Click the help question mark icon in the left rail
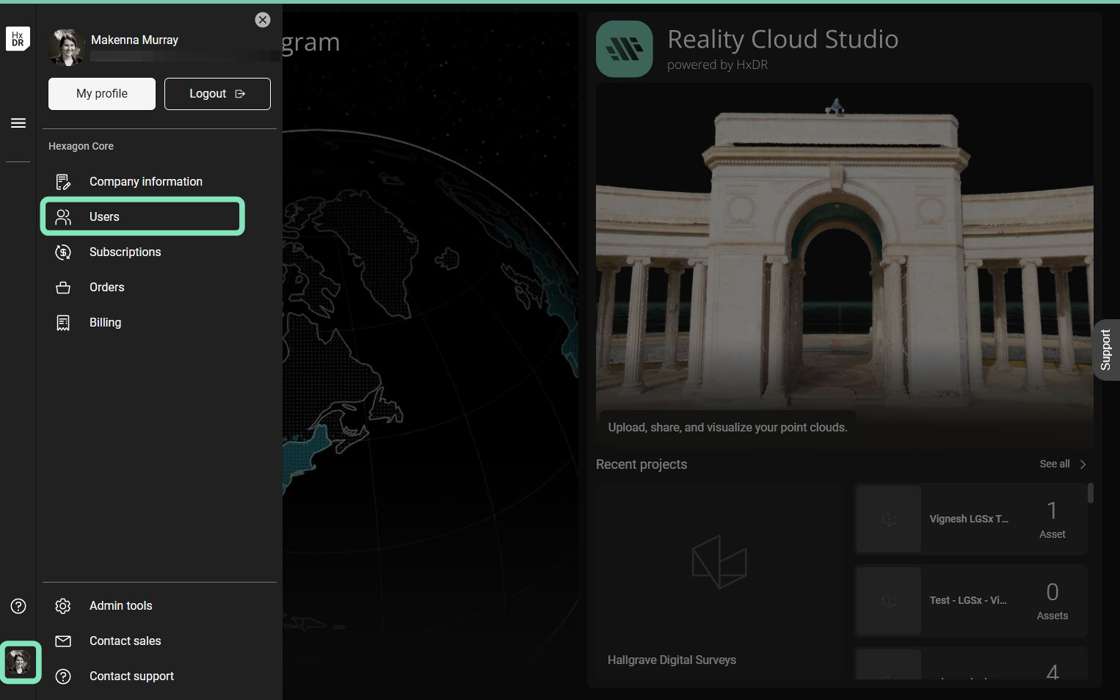Image resolution: width=1120 pixels, height=700 pixels. point(18,606)
